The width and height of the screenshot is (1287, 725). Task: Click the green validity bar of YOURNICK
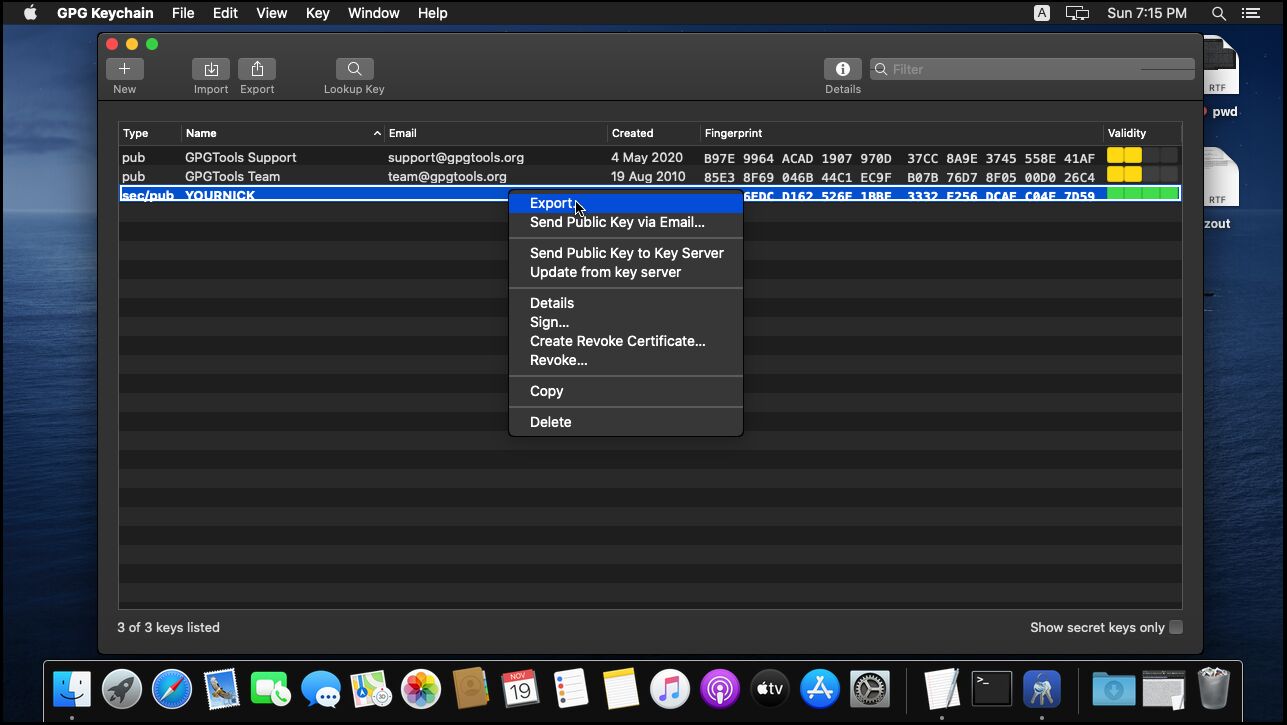click(x=1142, y=194)
